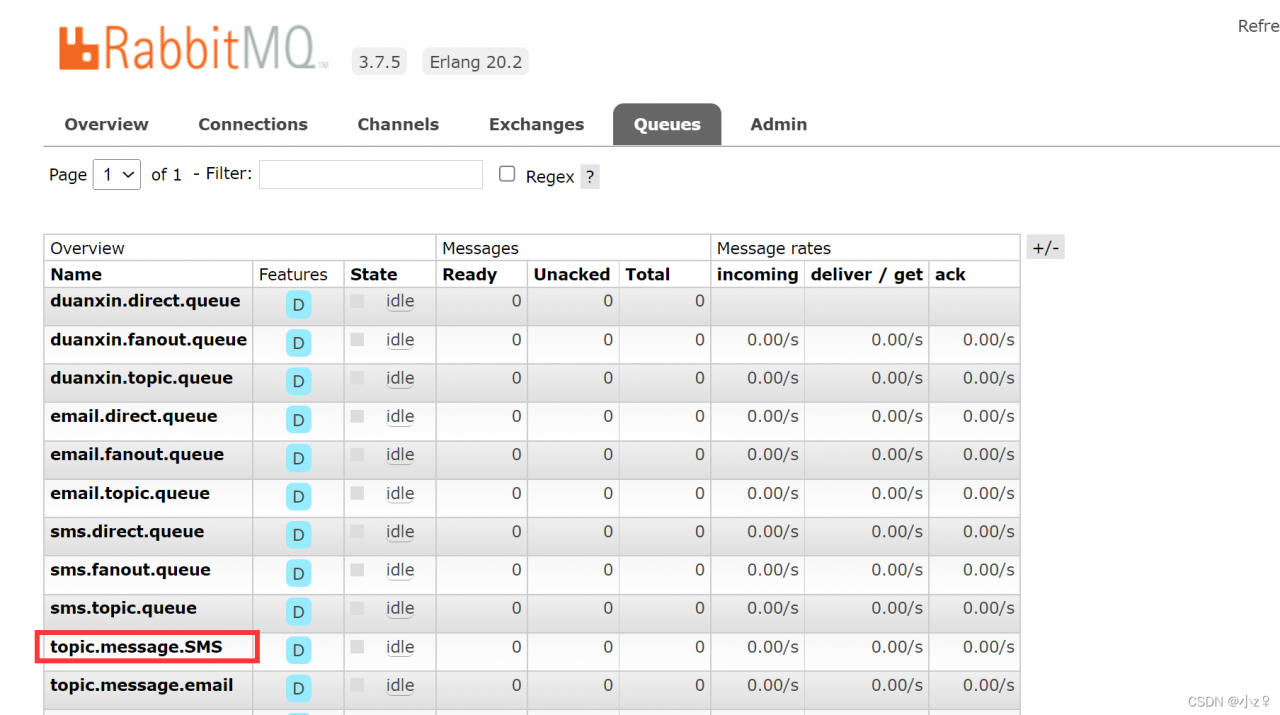Screen dimensions: 1280x715
Task: Click the 3.7.5 version label
Action: (380, 62)
